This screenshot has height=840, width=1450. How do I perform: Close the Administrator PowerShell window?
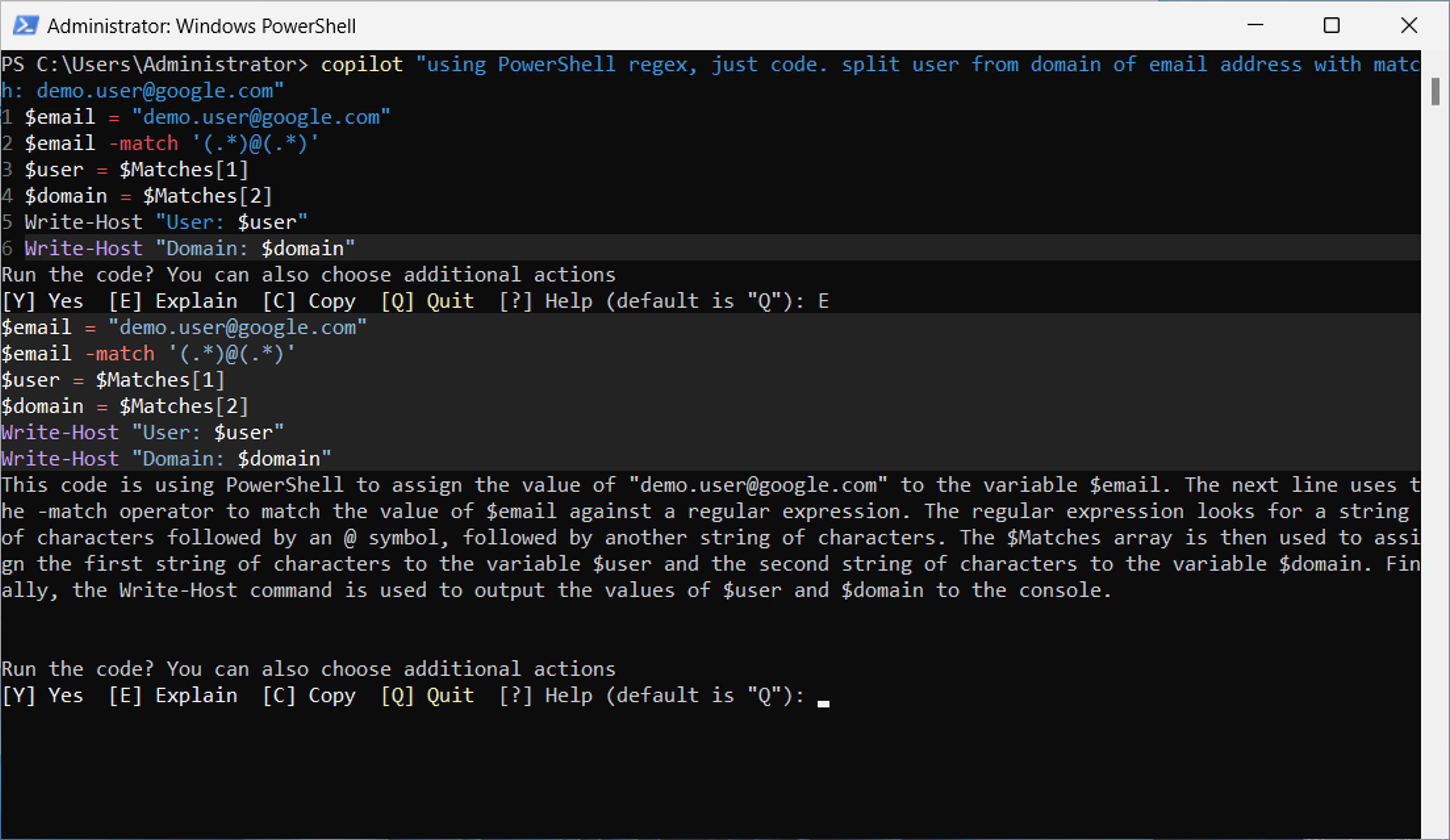click(x=1409, y=25)
